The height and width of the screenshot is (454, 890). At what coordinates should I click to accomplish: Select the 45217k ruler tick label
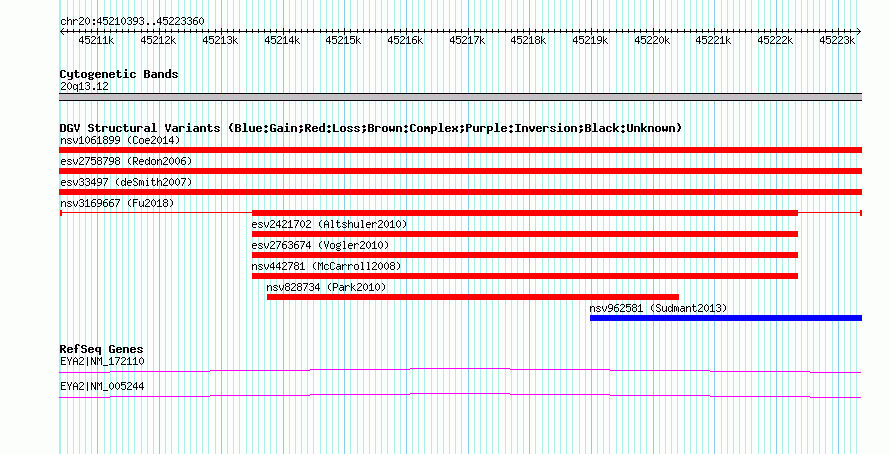(x=467, y=40)
